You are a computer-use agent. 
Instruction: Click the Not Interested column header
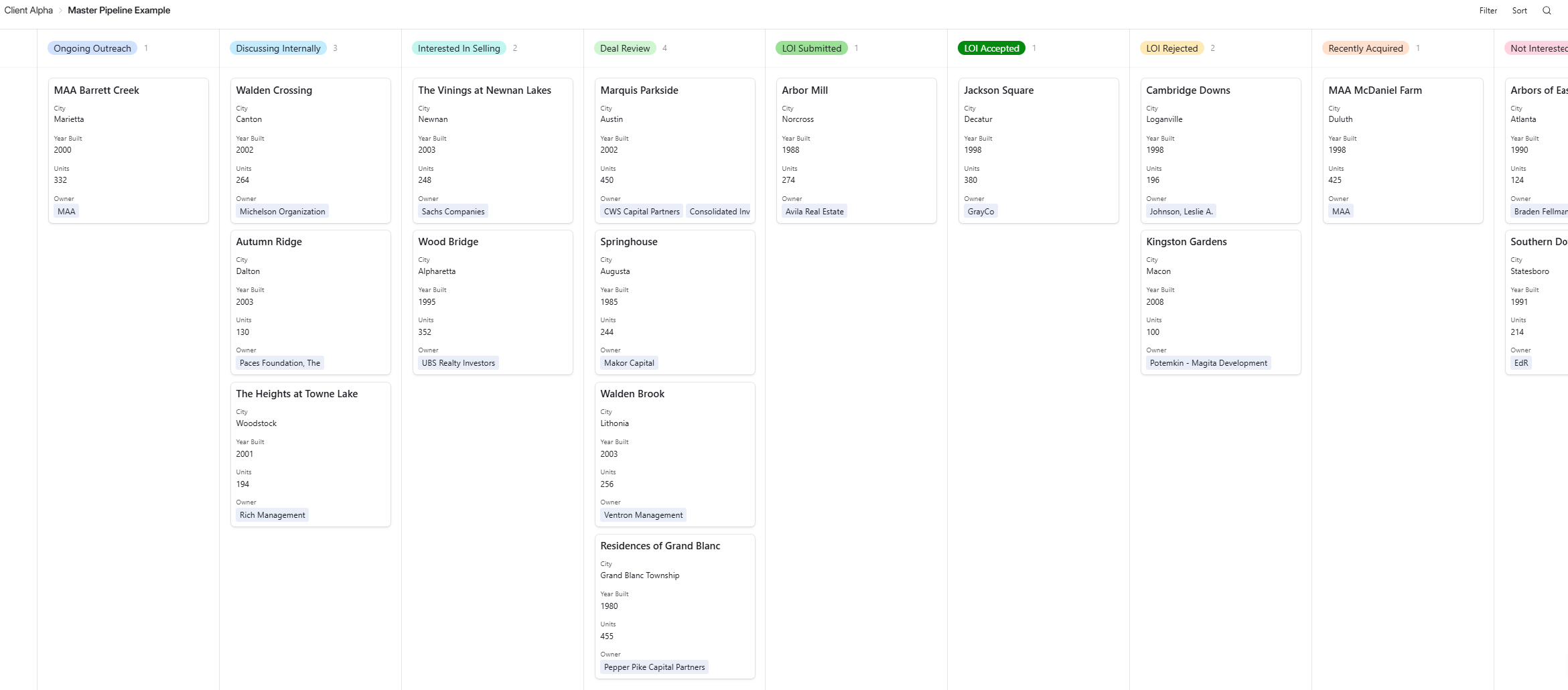[x=1537, y=48]
